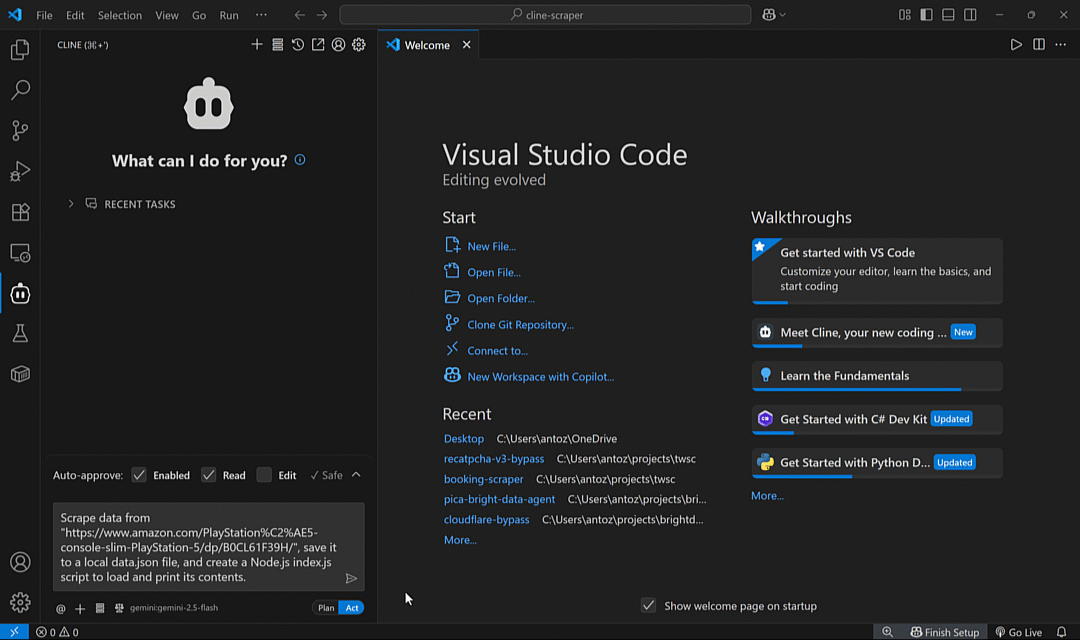
Task: Click the Run play icon in editor toolbar
Action: click(x=1016, y=45)
